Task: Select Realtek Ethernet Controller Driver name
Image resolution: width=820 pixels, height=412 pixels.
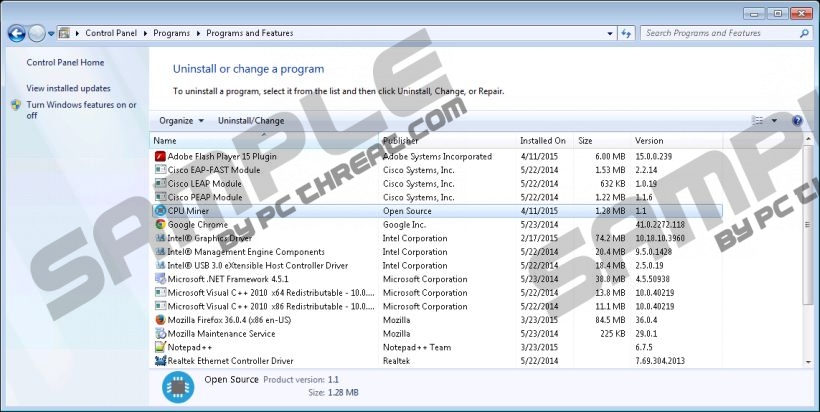Action: click(231, 360)
